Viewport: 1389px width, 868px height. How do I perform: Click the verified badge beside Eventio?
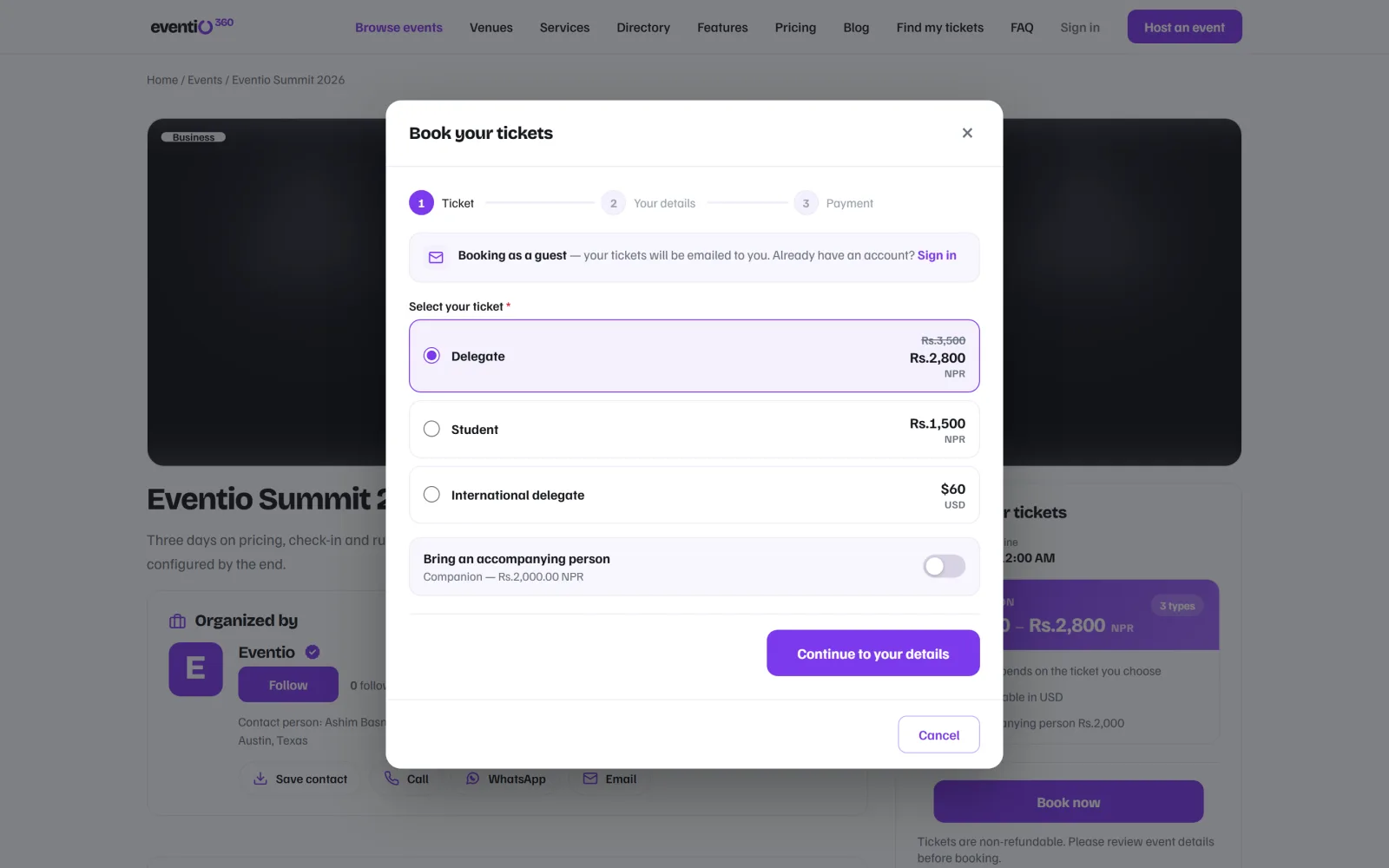(313, 652)
